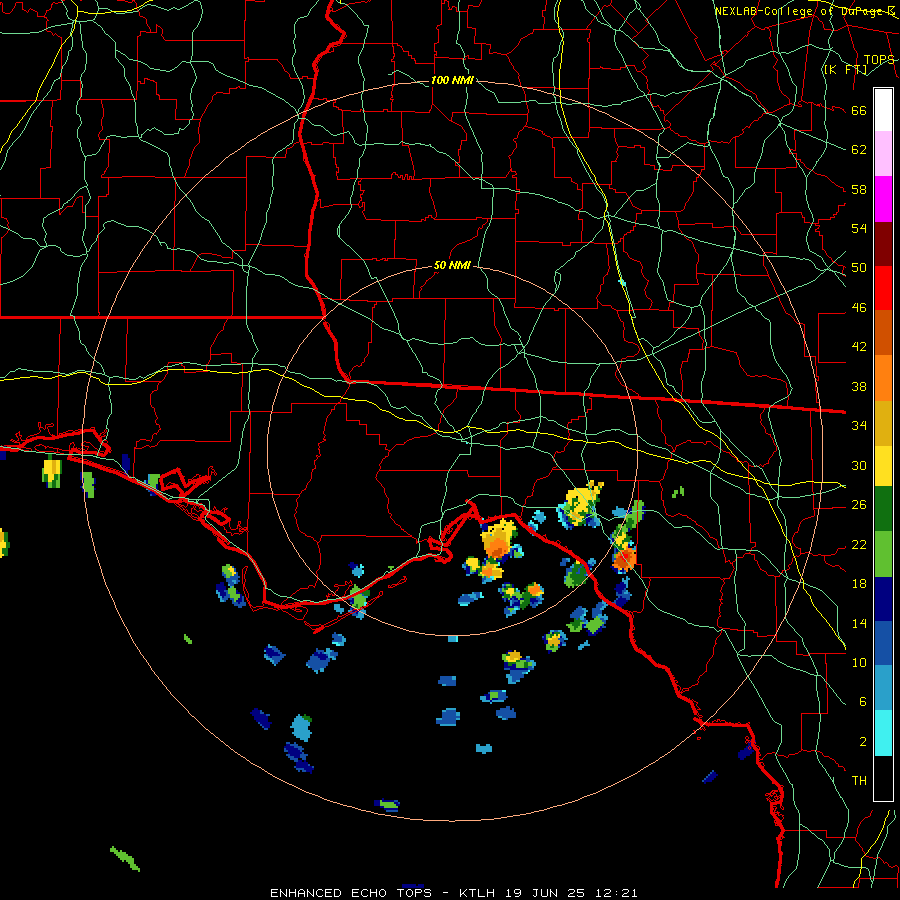Click the 6 legend value
900x900 pixels.
[x=863, y=702]
